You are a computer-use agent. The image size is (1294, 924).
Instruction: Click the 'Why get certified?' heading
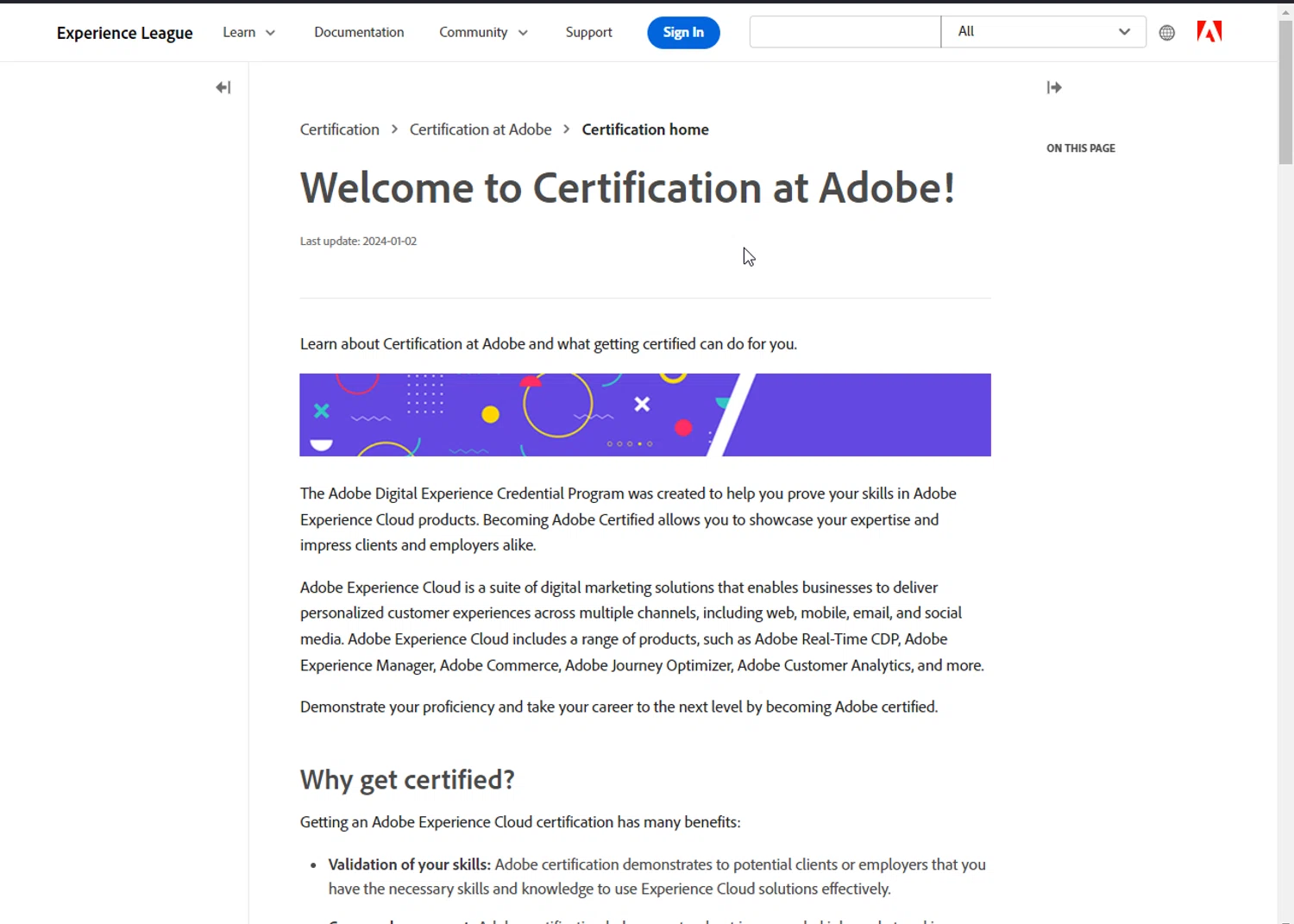pos(407,780)
